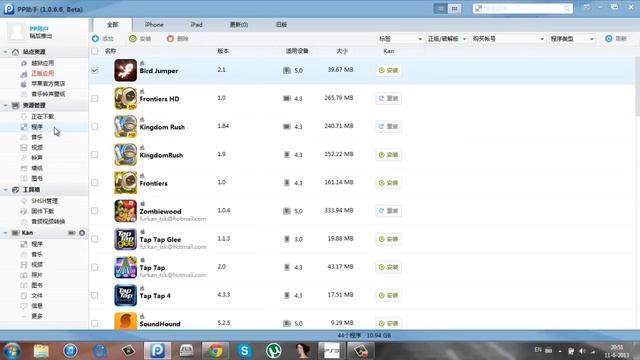Screen dimensions: 640x360
Task: Click the eject icon next to Kan device
Action: (x=82, y=233)
